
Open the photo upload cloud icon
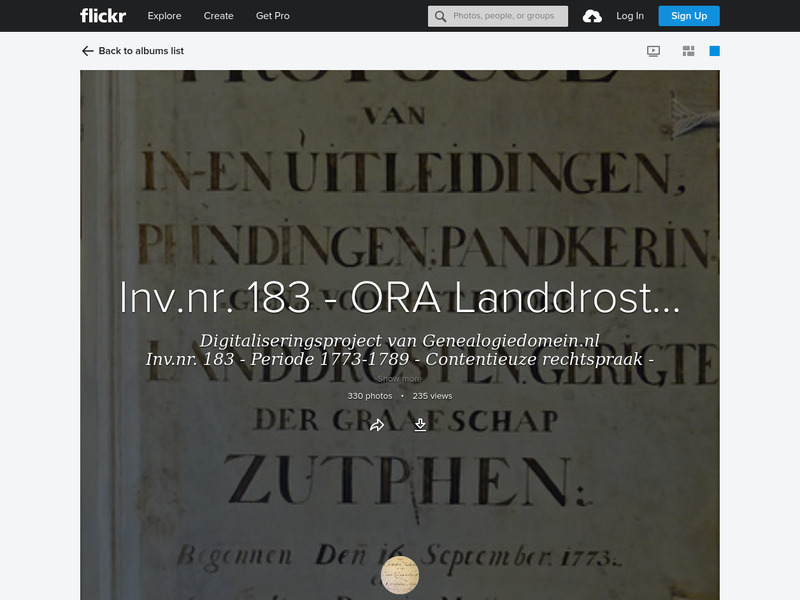coord(593,15)
